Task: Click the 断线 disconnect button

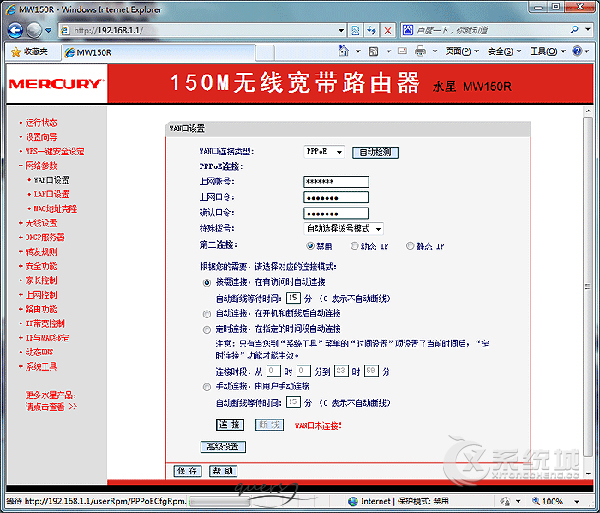Action: 269,425
